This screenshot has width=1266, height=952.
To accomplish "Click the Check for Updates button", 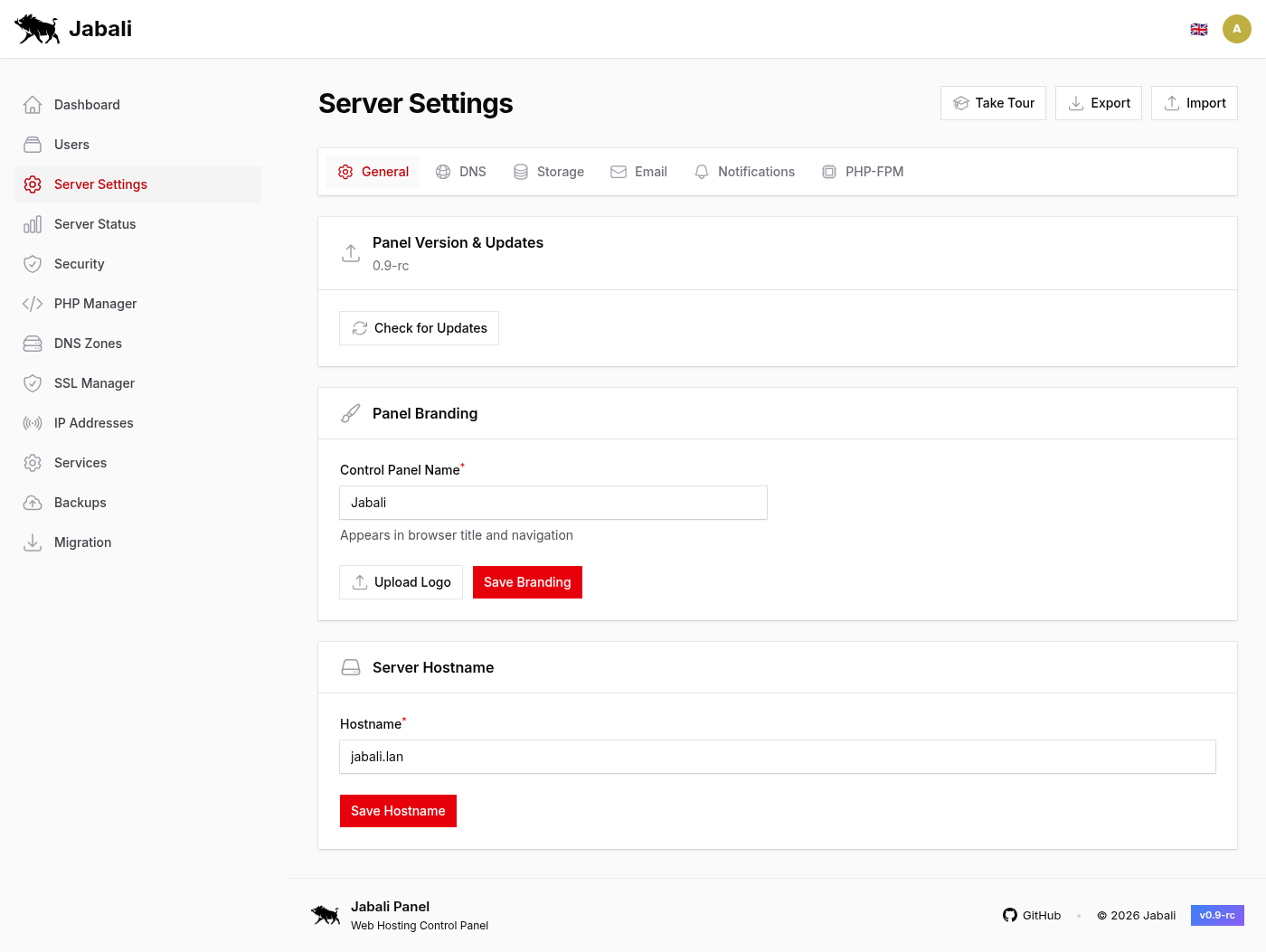I will pos(419,327).
